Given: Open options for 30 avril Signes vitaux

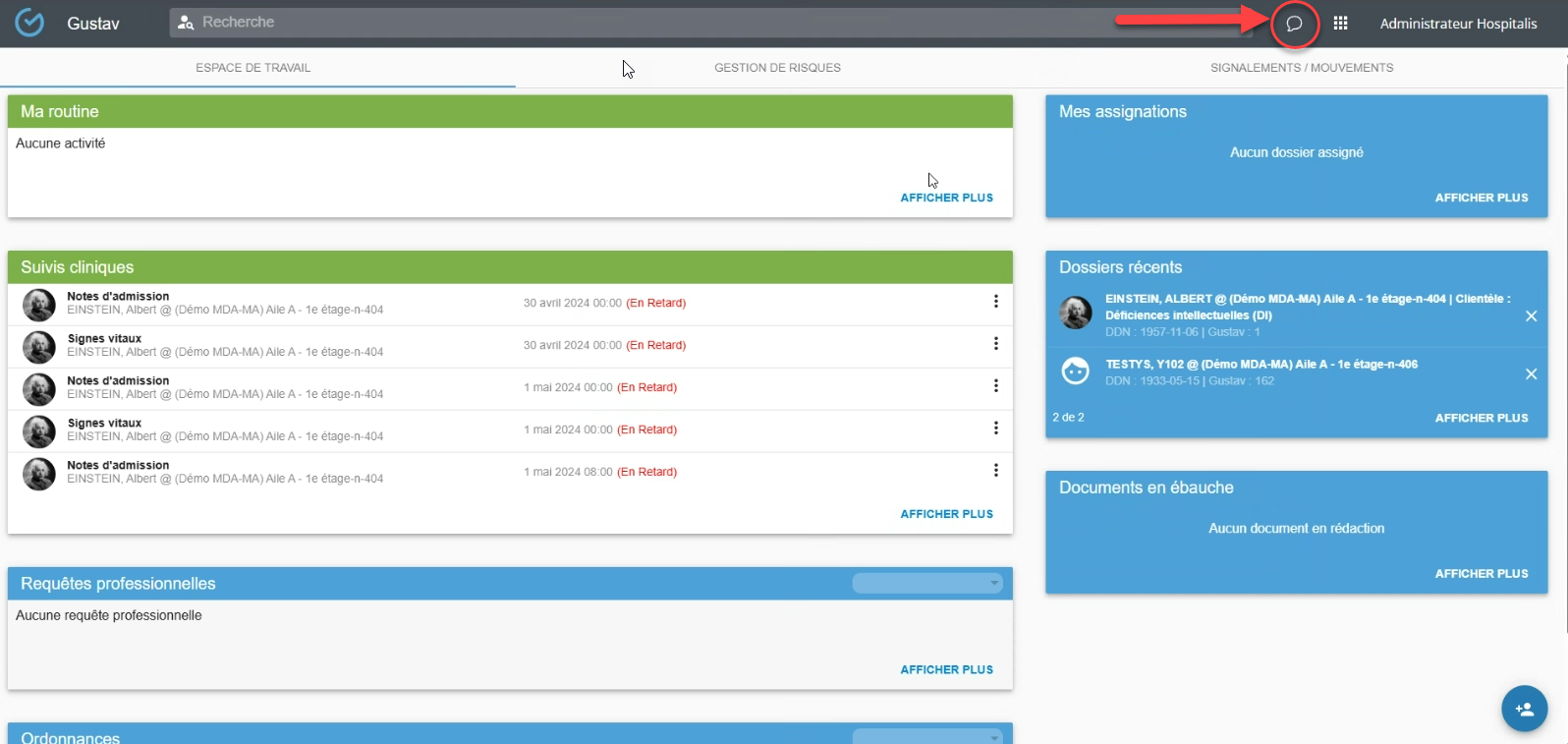Looking at the screenshot, I should (x=995, y=344).
